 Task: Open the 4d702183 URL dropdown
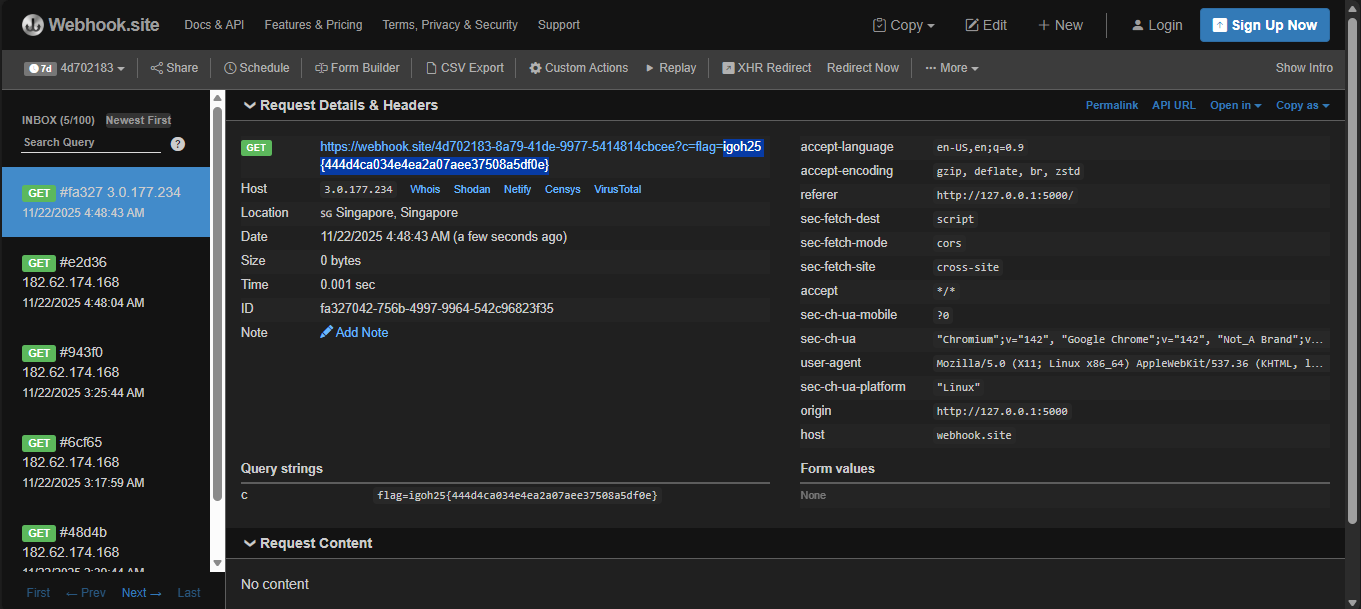(75, 68)
